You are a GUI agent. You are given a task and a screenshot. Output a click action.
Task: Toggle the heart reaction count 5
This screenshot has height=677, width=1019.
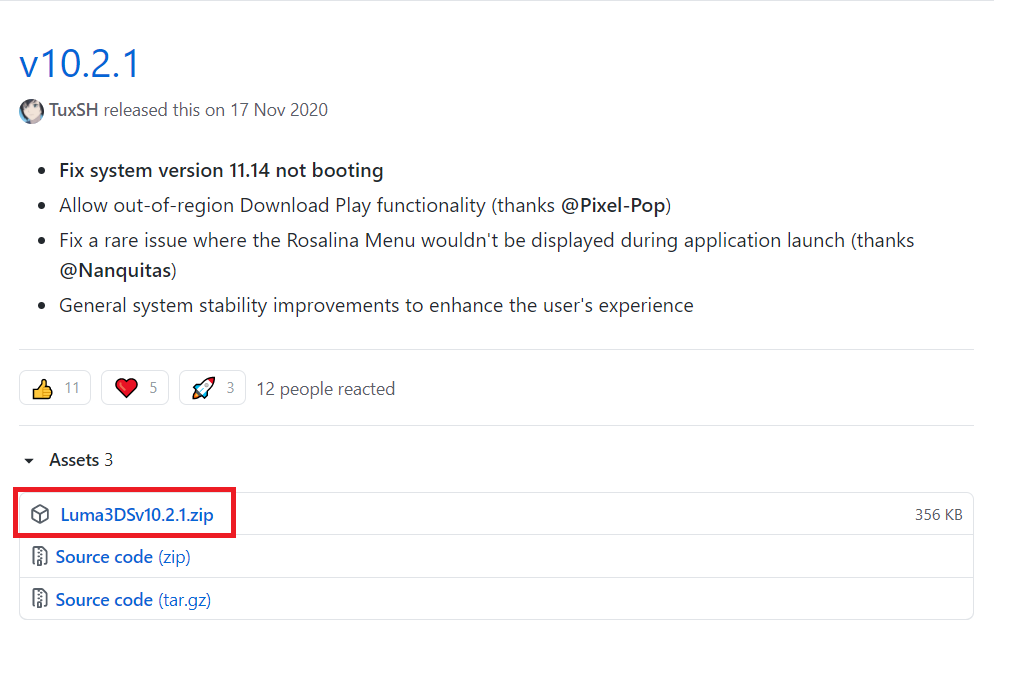coord(153,388)
